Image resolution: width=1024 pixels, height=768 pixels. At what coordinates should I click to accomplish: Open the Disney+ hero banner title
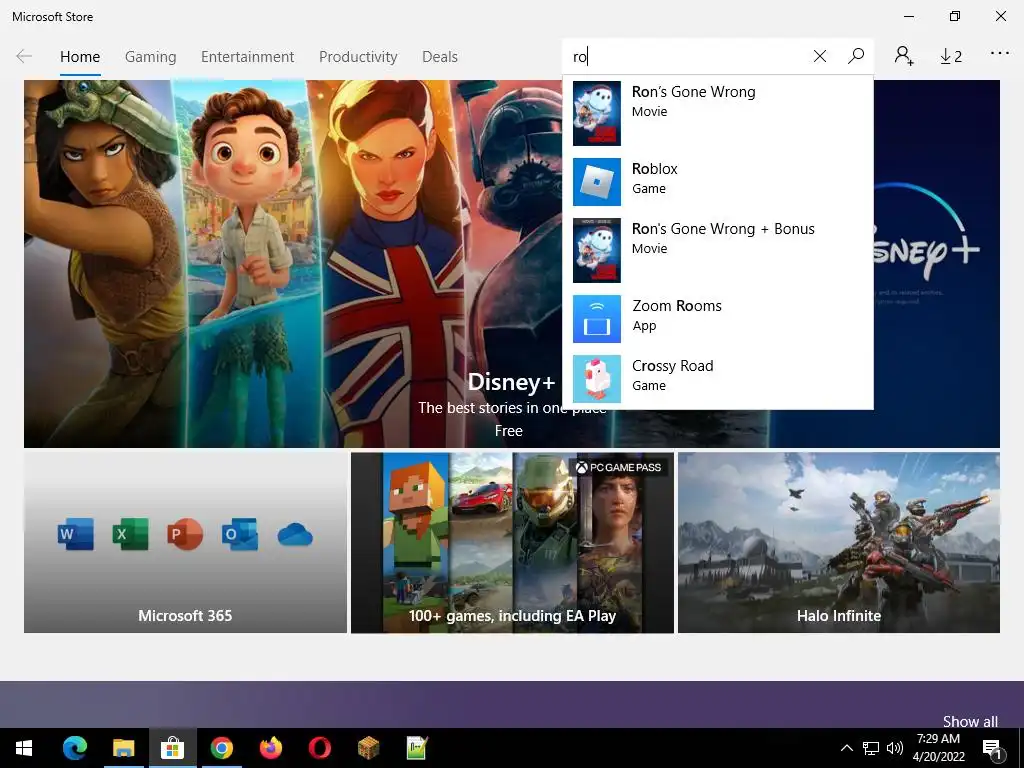click(511, 382)
